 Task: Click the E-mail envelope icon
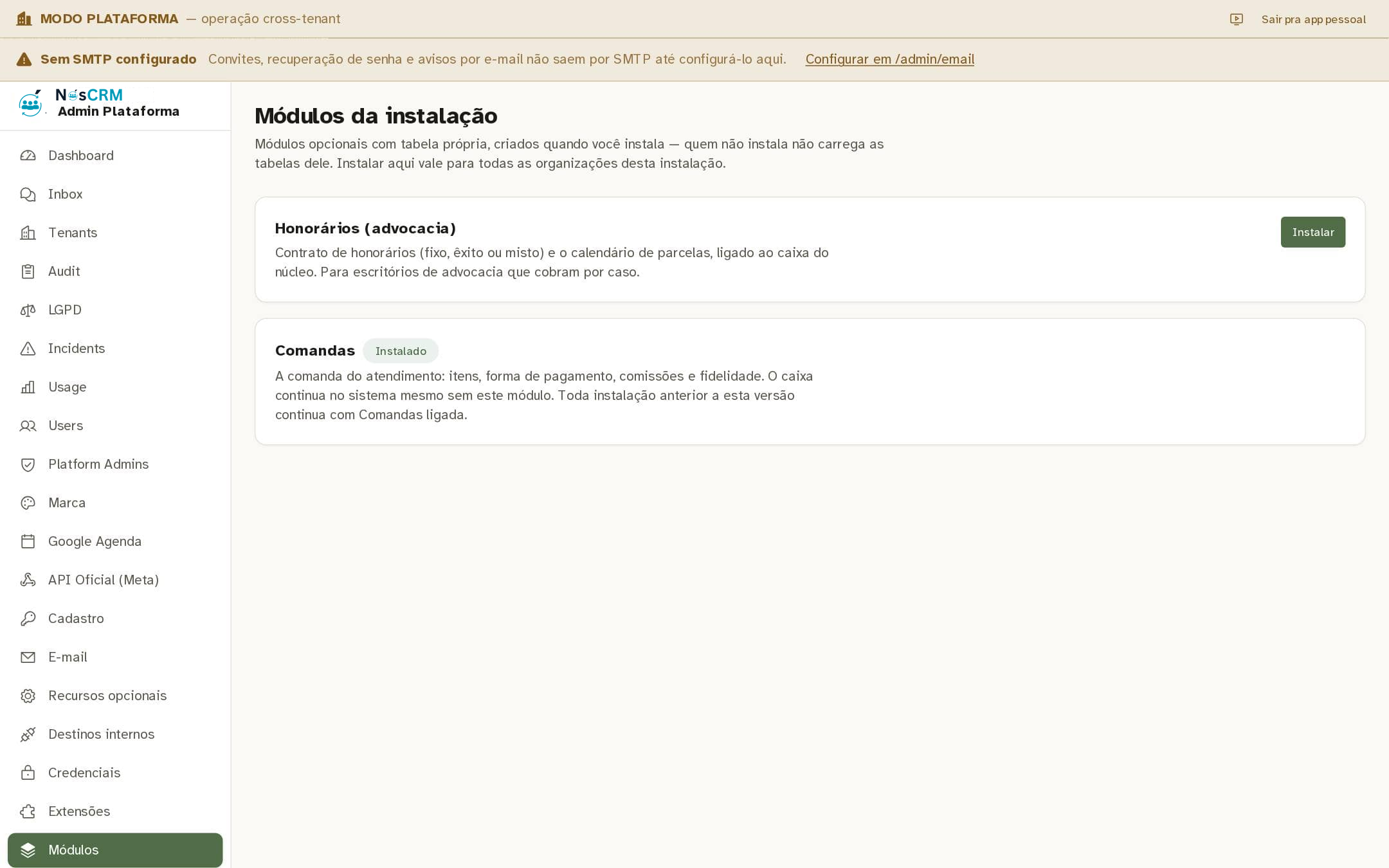[28, 657]
